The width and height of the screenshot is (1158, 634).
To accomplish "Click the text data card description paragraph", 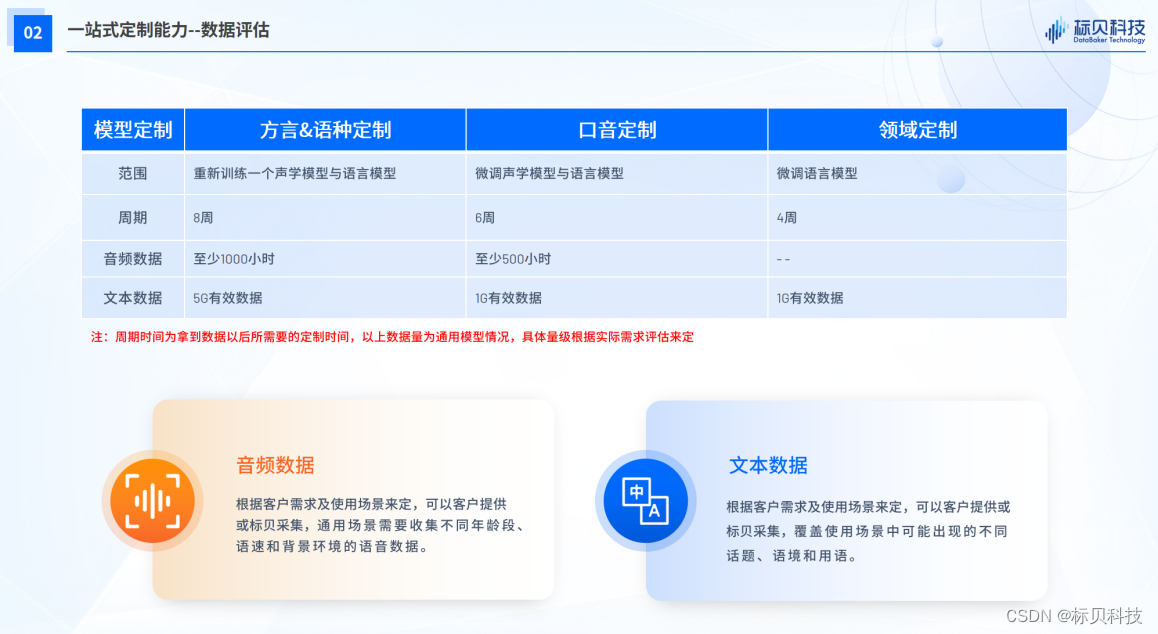I will [x=868, y=531].
